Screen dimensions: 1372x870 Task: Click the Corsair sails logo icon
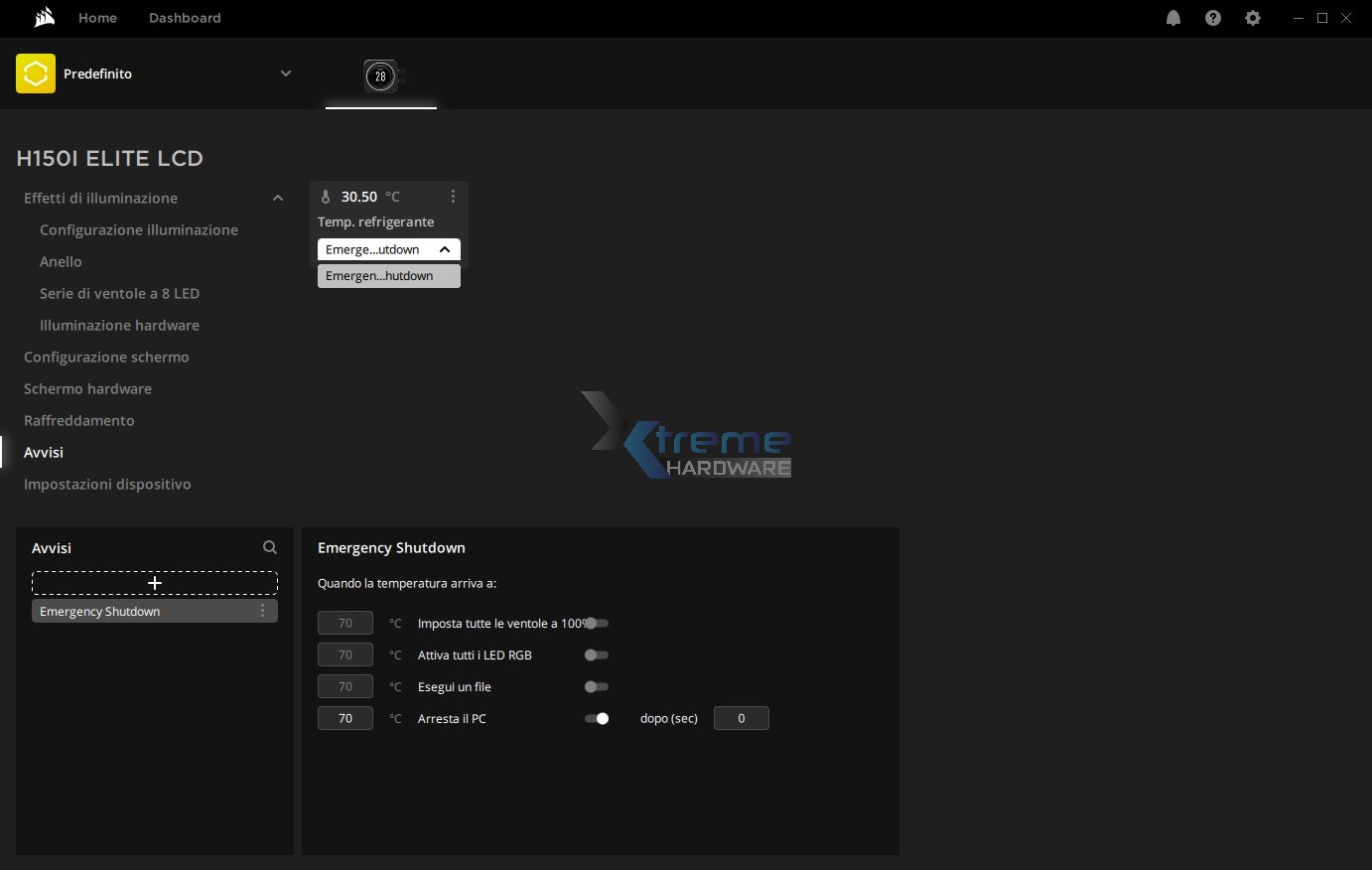click(x=44, y=18)
